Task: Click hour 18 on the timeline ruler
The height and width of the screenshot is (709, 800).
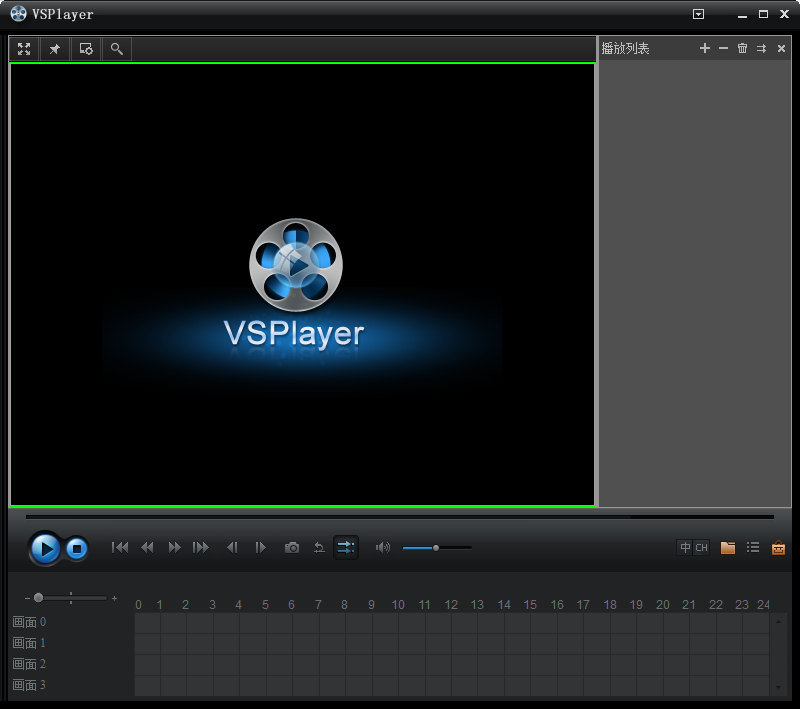Action: tap(610, 605)
